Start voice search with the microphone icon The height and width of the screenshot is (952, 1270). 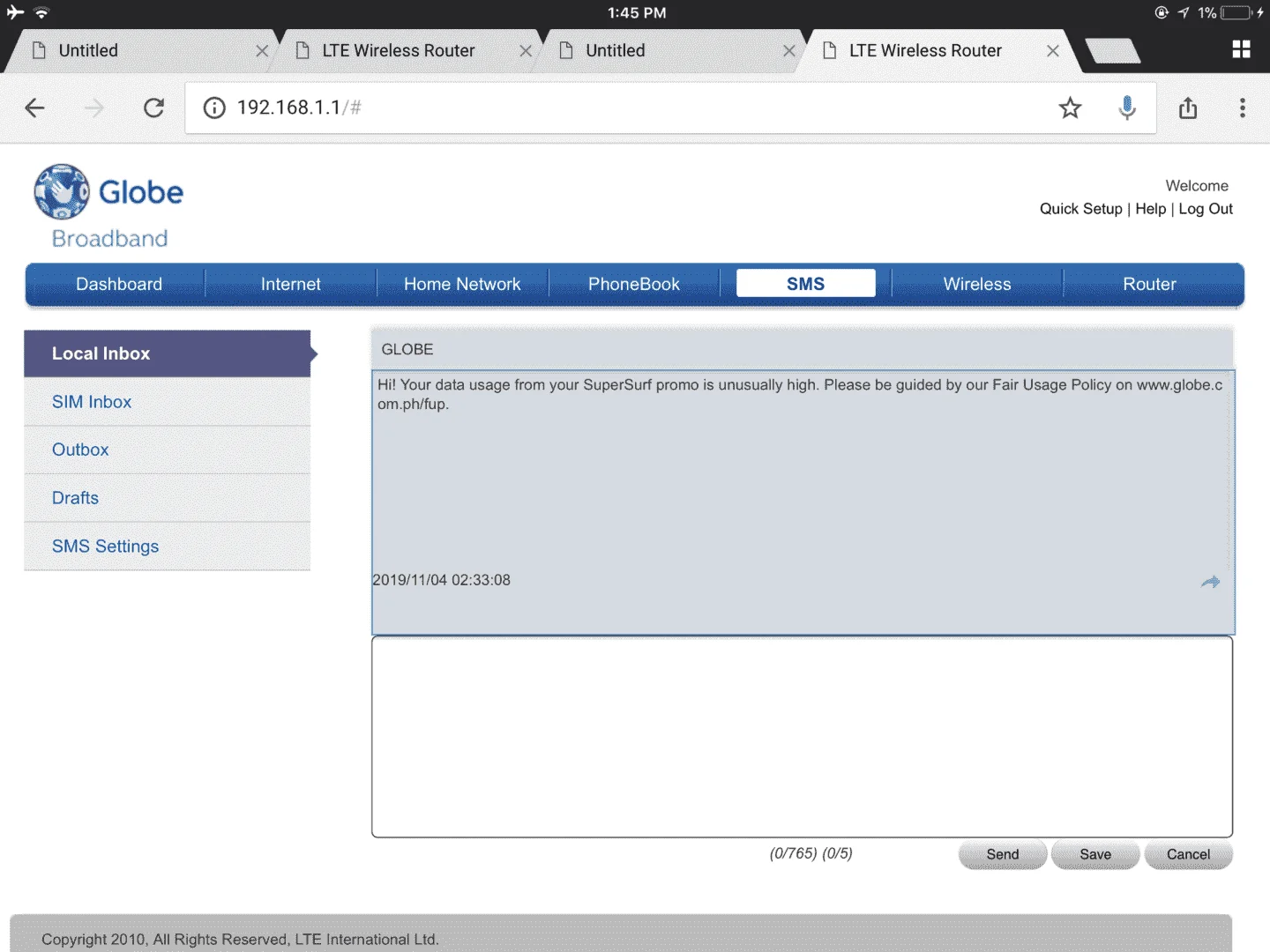pos(1127,108)
